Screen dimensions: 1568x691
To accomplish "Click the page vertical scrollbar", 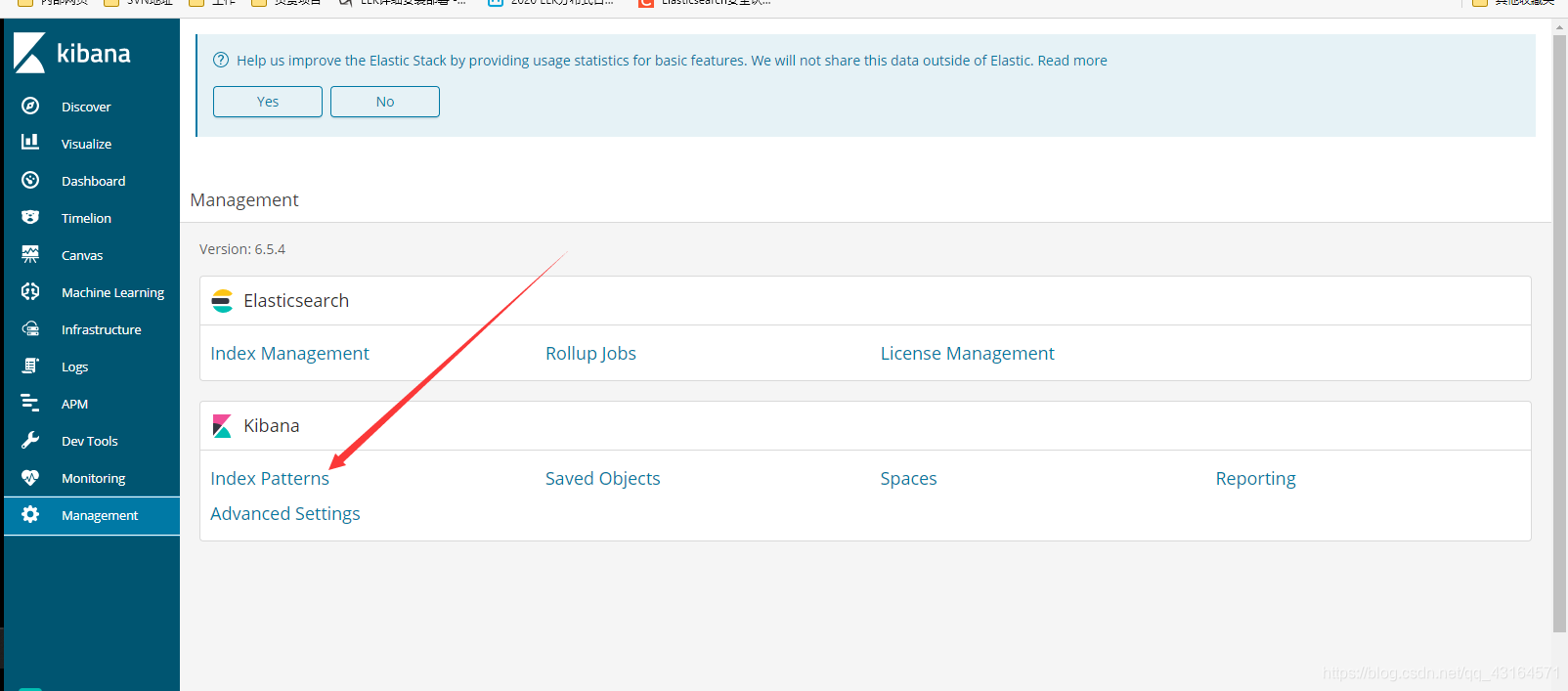I will [1559, 332].
